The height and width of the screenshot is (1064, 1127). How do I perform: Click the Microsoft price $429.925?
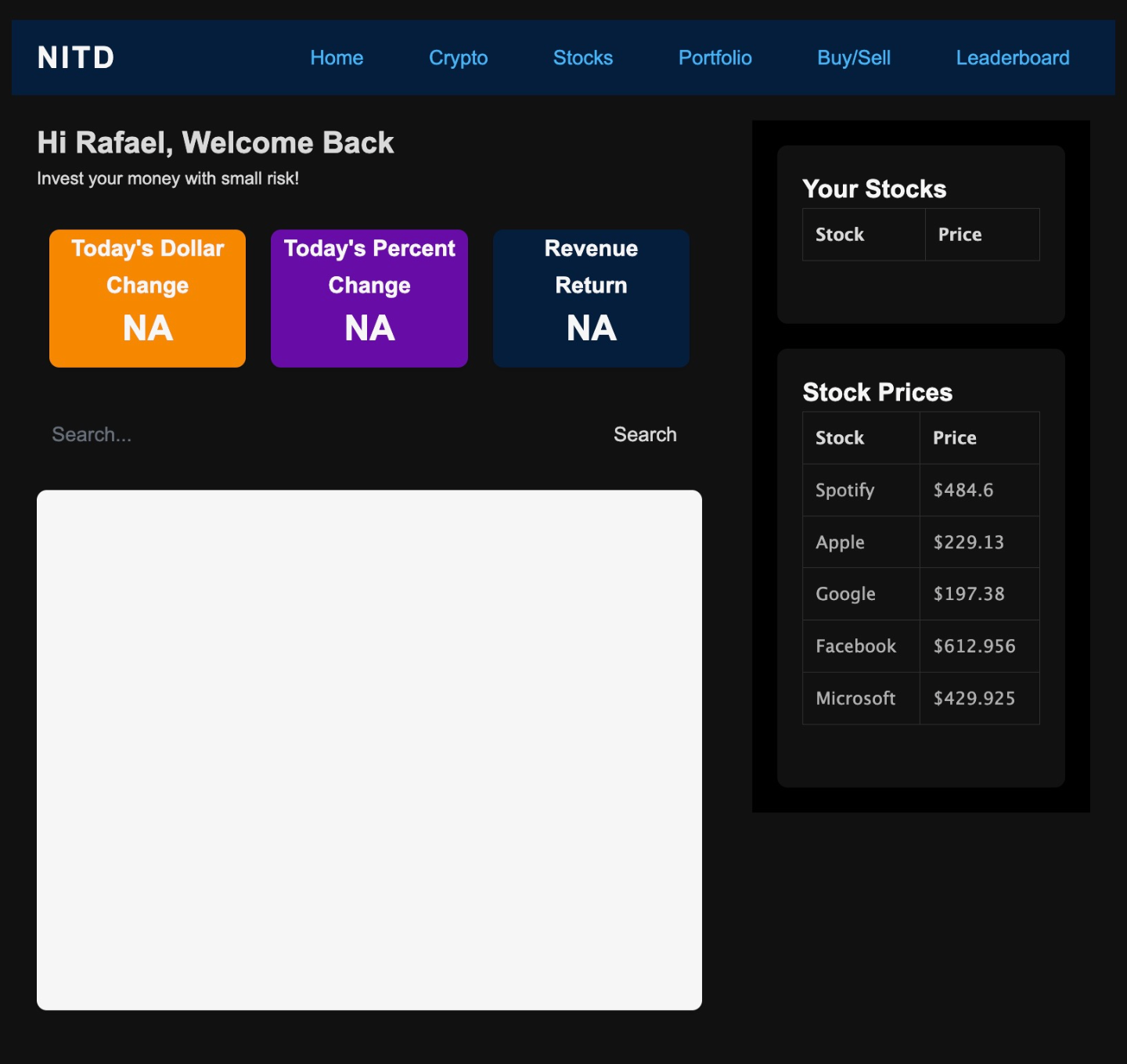pos(974,699)
